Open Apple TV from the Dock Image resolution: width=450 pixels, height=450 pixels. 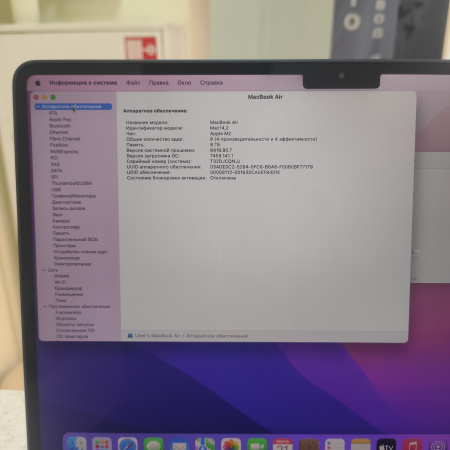pos(386,445)
